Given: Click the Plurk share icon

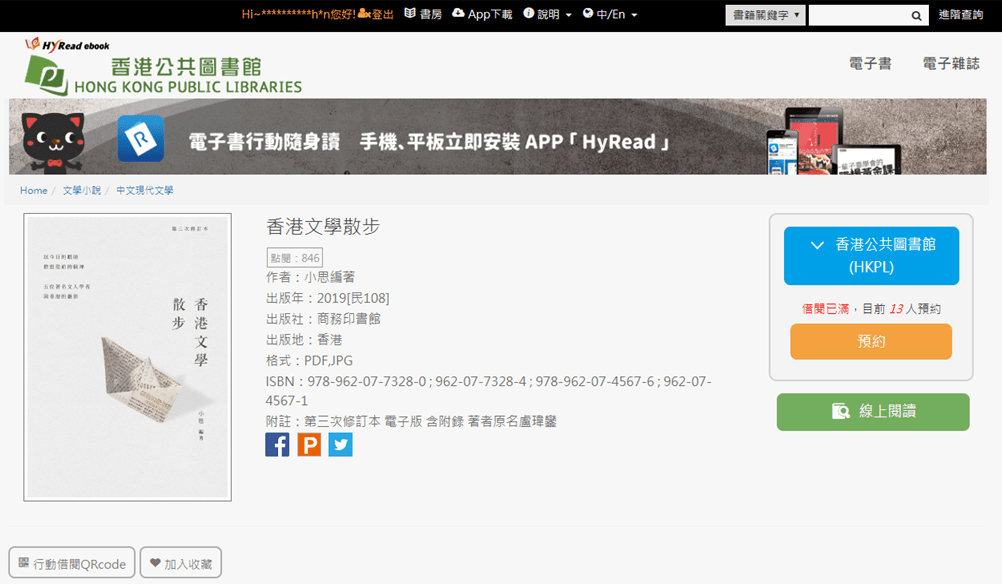Looking at the screenshot, I should point(309,444).
